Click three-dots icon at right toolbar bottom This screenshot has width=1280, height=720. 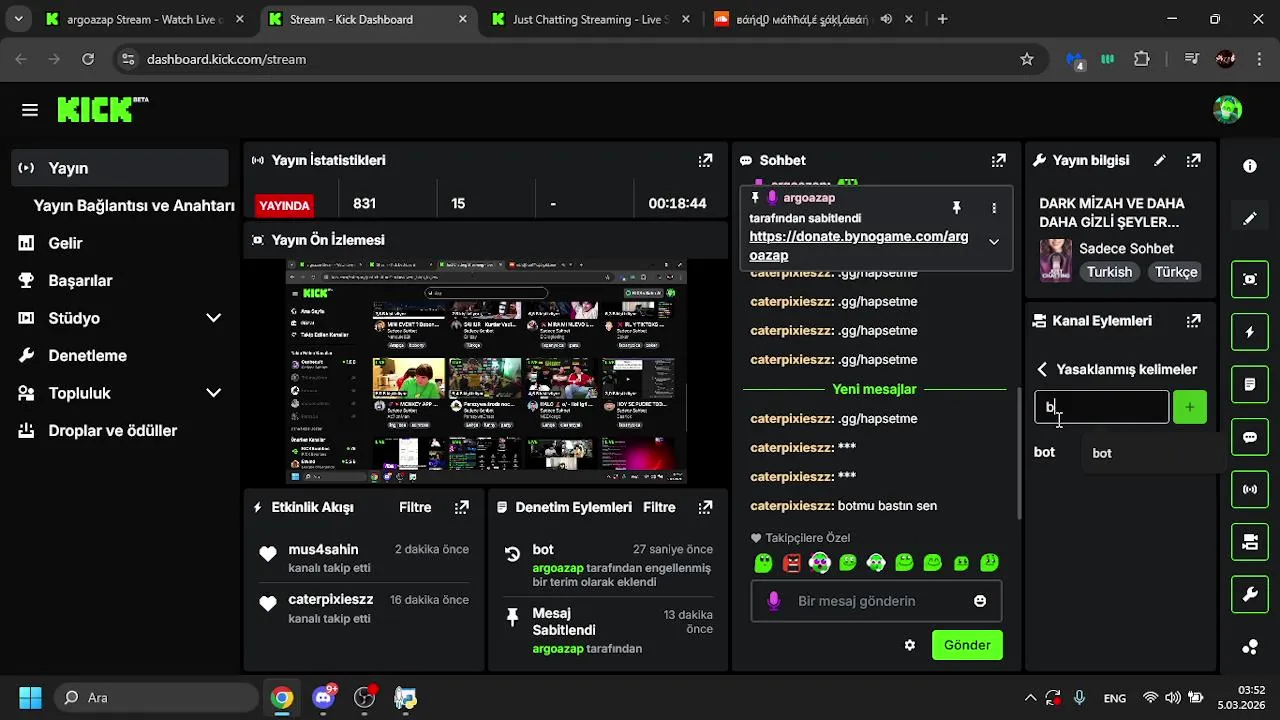[x=1250, y=647]
